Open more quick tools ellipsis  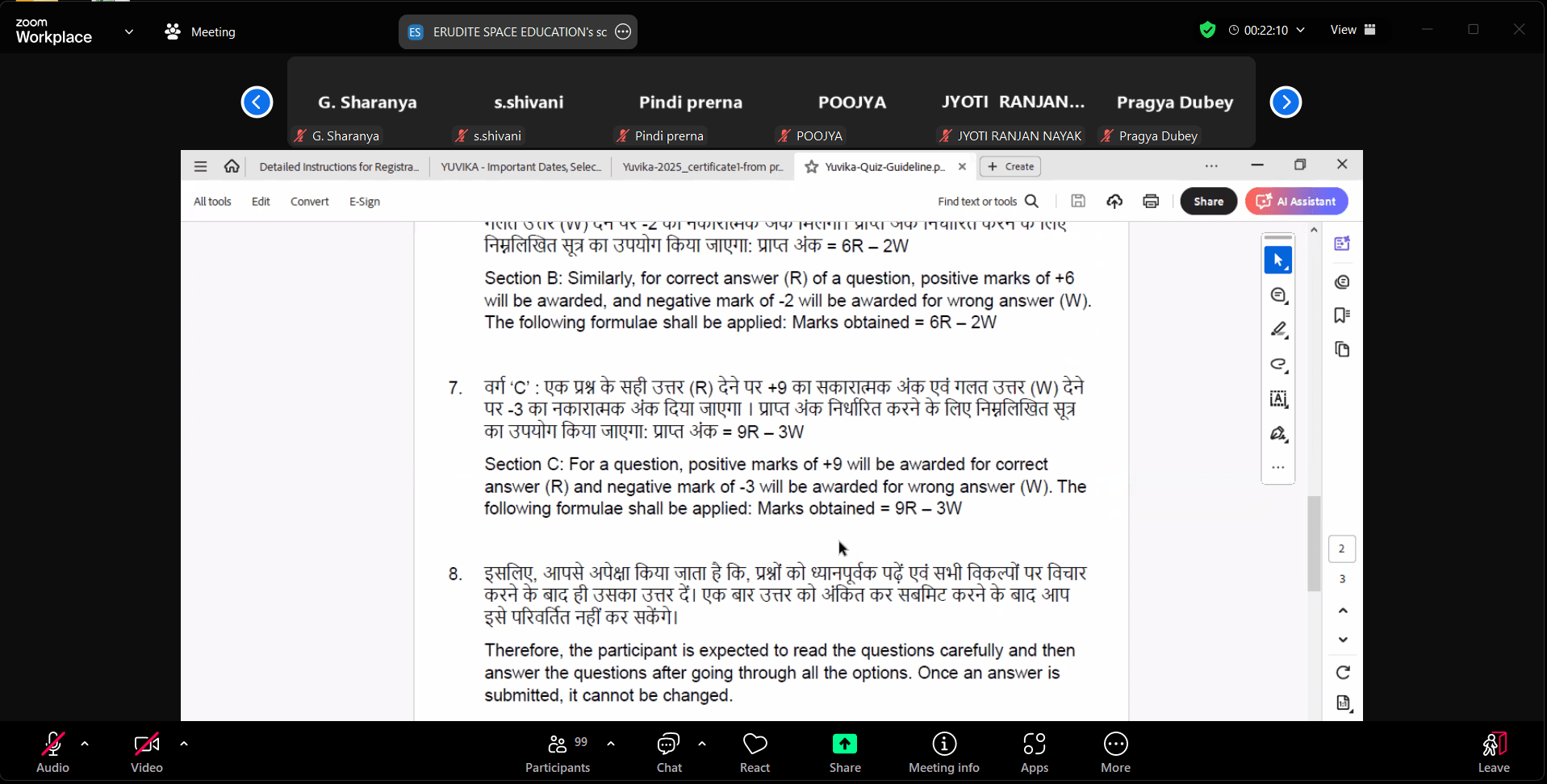[1278, 467]
